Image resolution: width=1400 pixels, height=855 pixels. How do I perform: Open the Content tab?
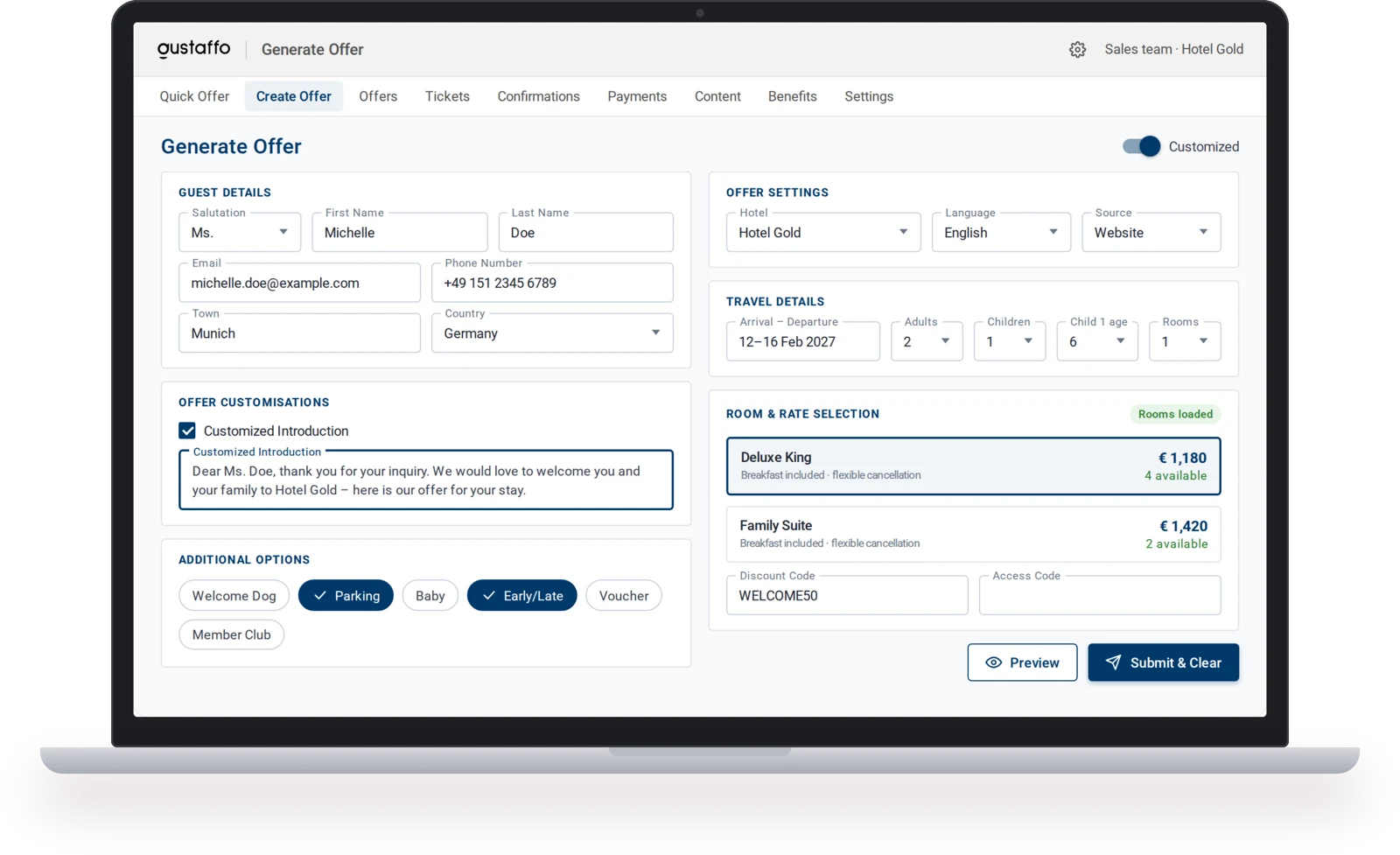point(717,96)
